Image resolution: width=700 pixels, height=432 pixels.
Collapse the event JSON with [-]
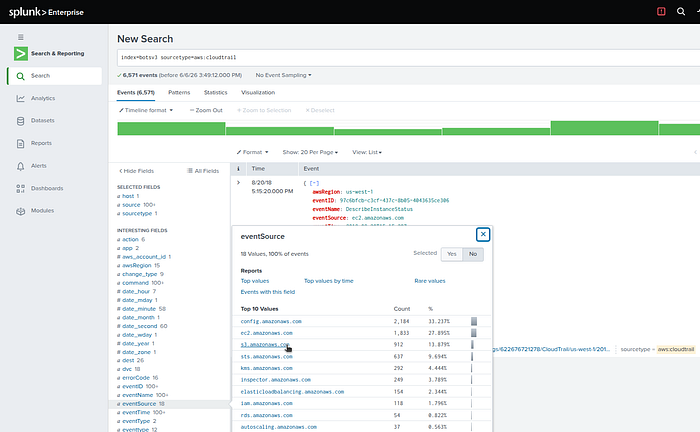[314, 183]
